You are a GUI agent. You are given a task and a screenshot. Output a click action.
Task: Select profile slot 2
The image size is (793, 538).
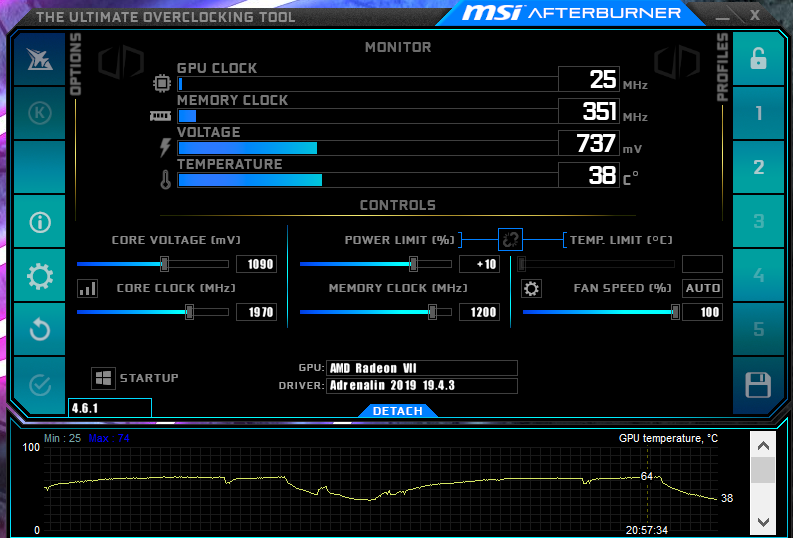point(758,167)
